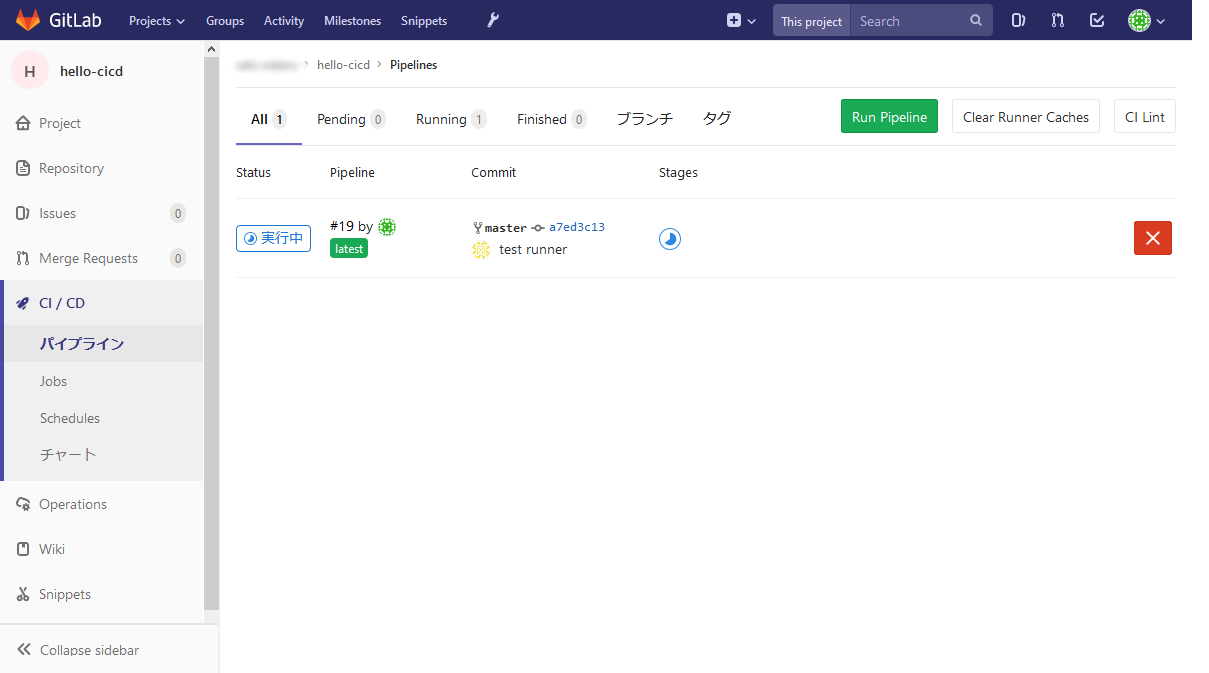
Task: Open commit a7ed3c13 link
Action: tap(577, 226)
